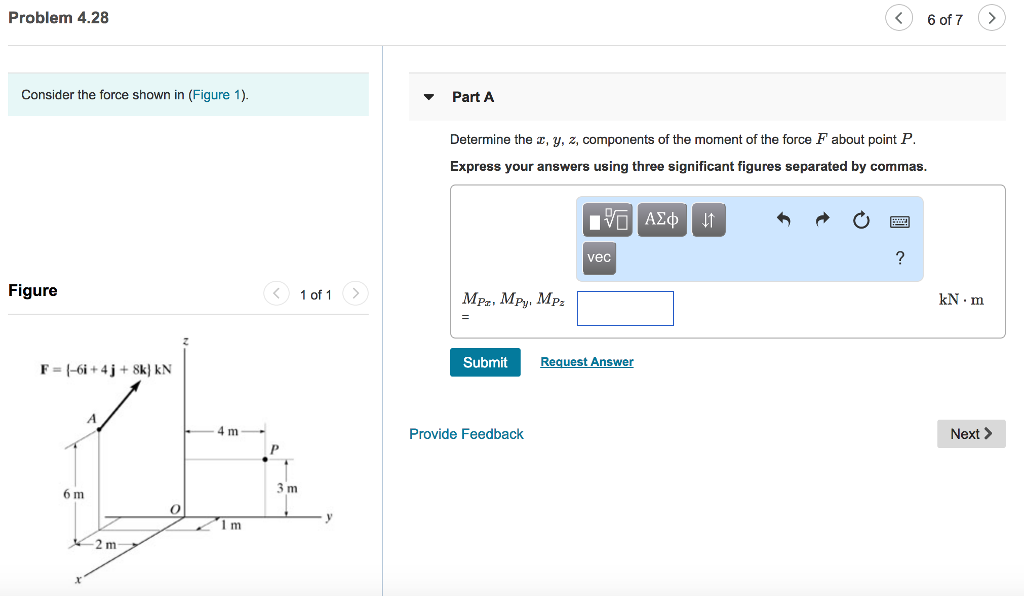This screenshot has width=1024, height=596.
Task: Insert vector notation with vec icon
Action: click(x=598, y=257)
